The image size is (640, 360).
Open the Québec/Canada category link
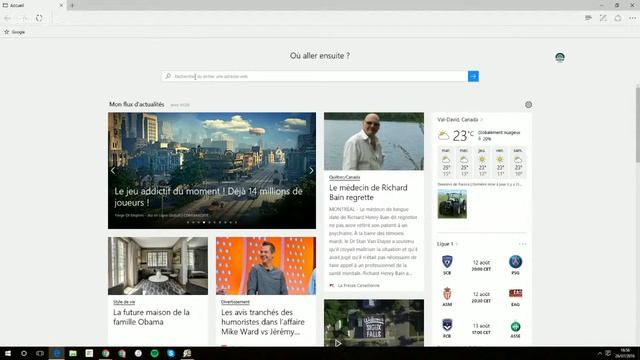point(344,177)
